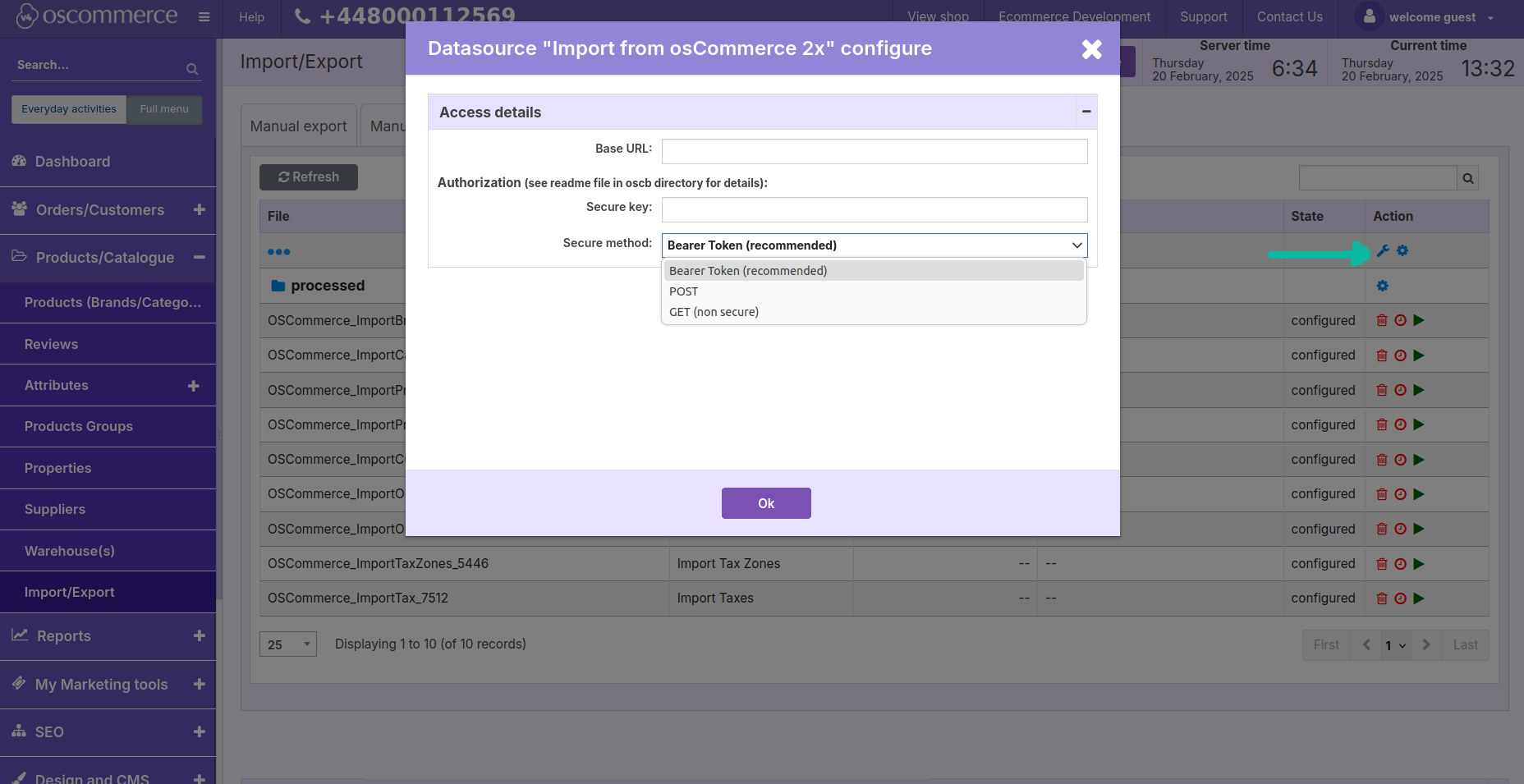
Task: Expand SEO plus icon
Action: click(199, 732)
